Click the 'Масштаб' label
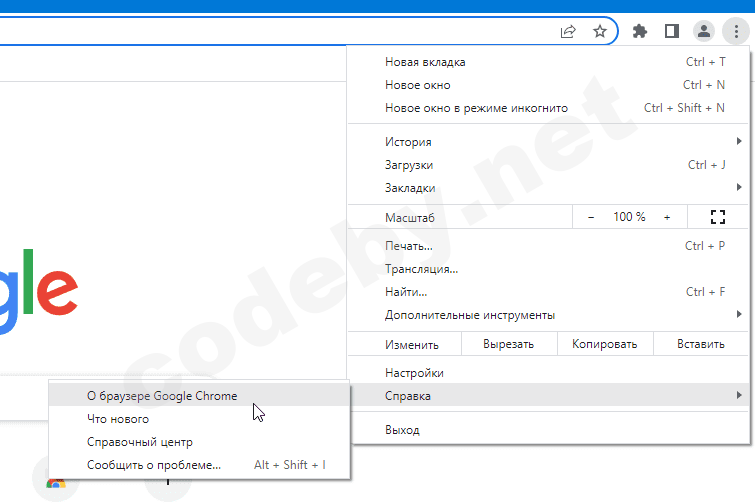 410,218
